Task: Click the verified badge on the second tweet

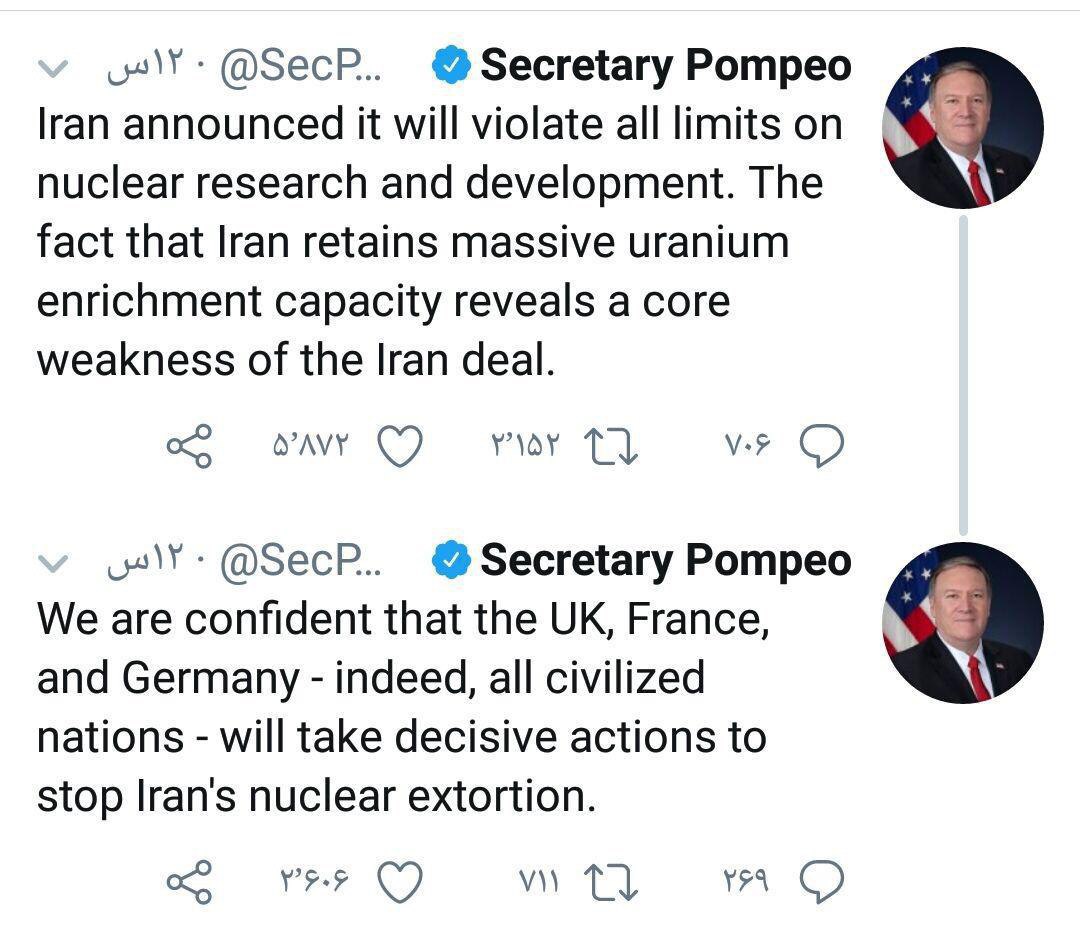Action: (452, 562)
